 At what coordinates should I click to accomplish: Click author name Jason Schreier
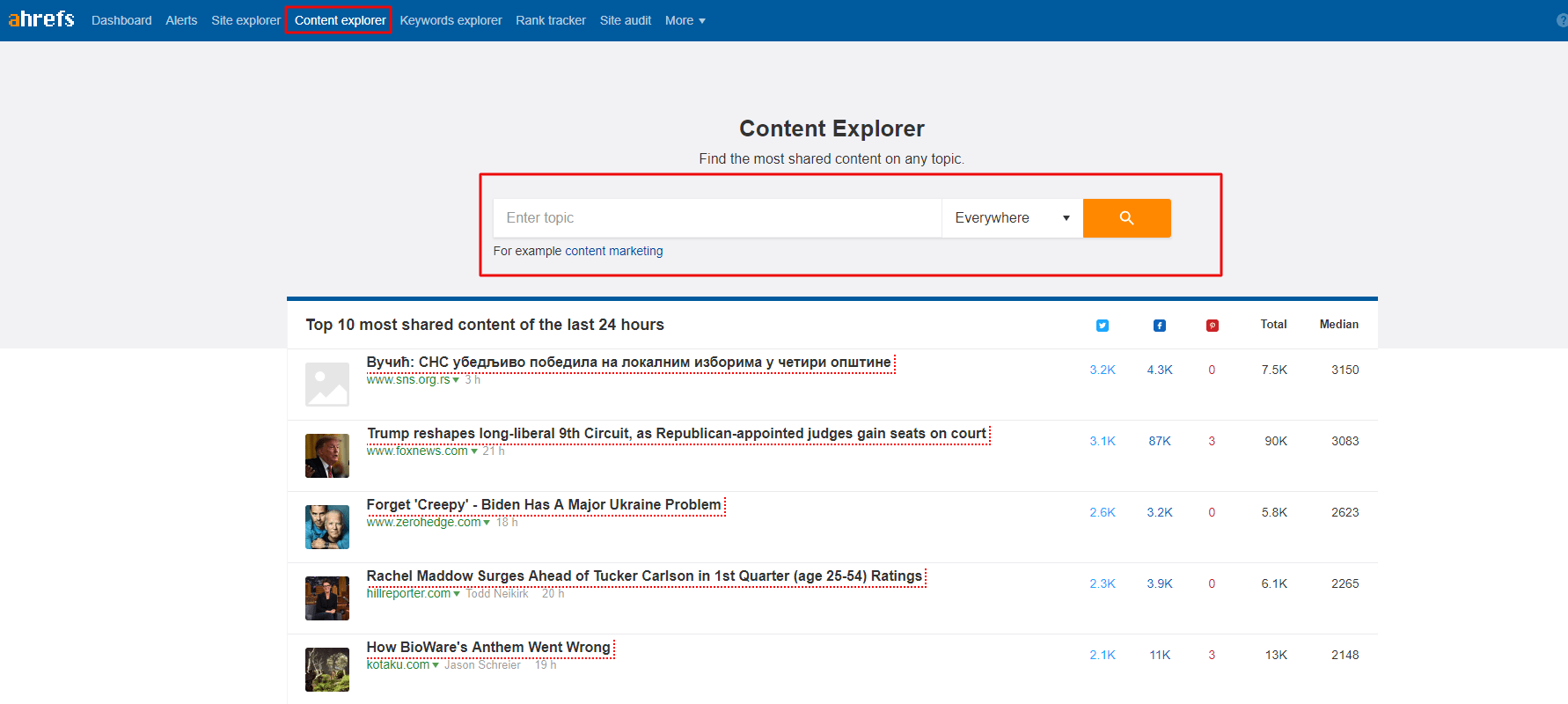coord(482,665)
